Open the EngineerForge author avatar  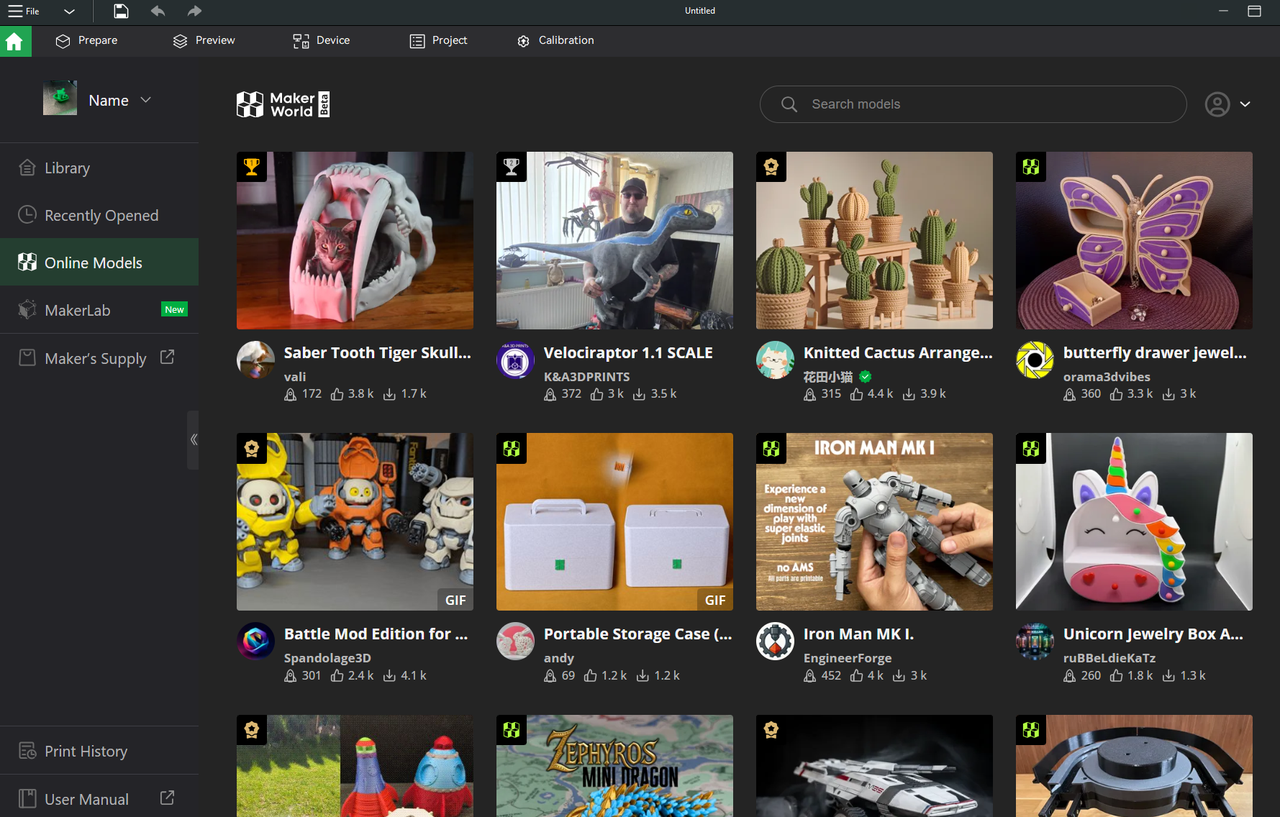coord(775,641)
